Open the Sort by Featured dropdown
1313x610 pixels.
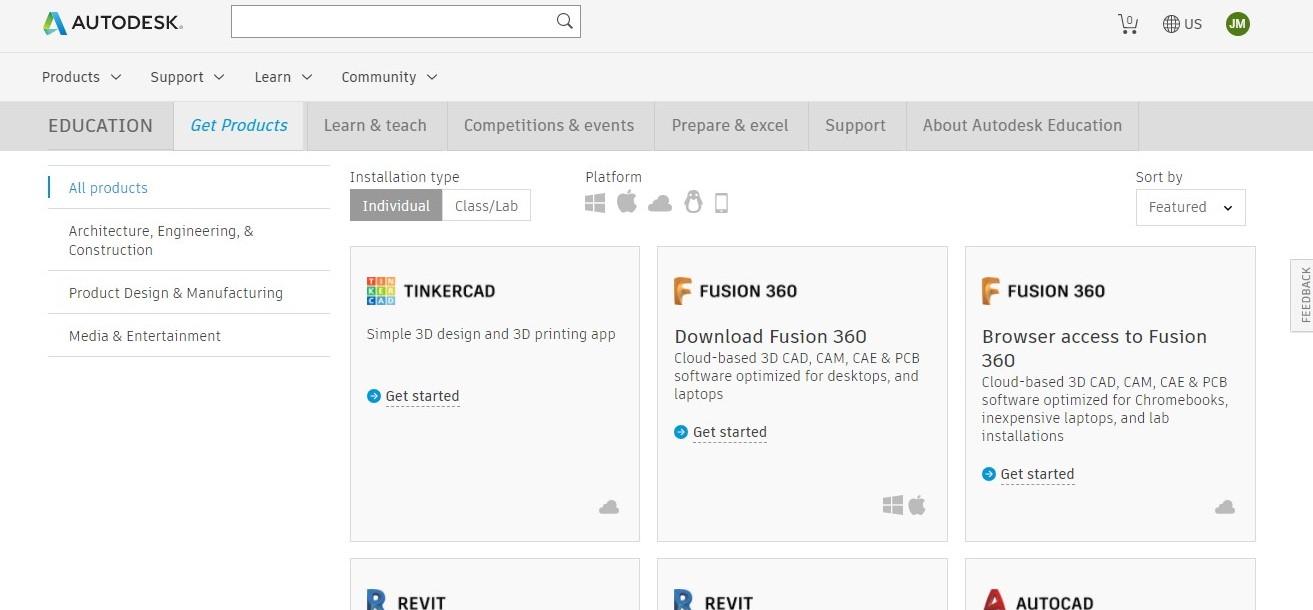coord(1190,207)
